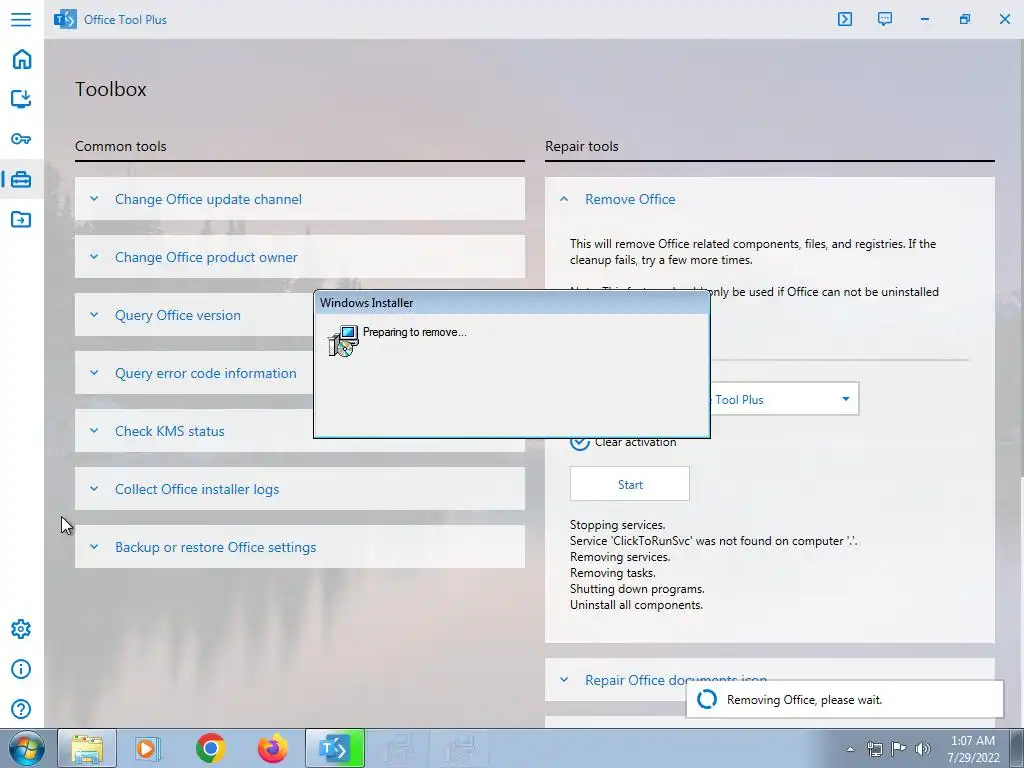Click the taskbar clock showing 1:07 AM
The image size is (1024, 768).
pos(973,749)
